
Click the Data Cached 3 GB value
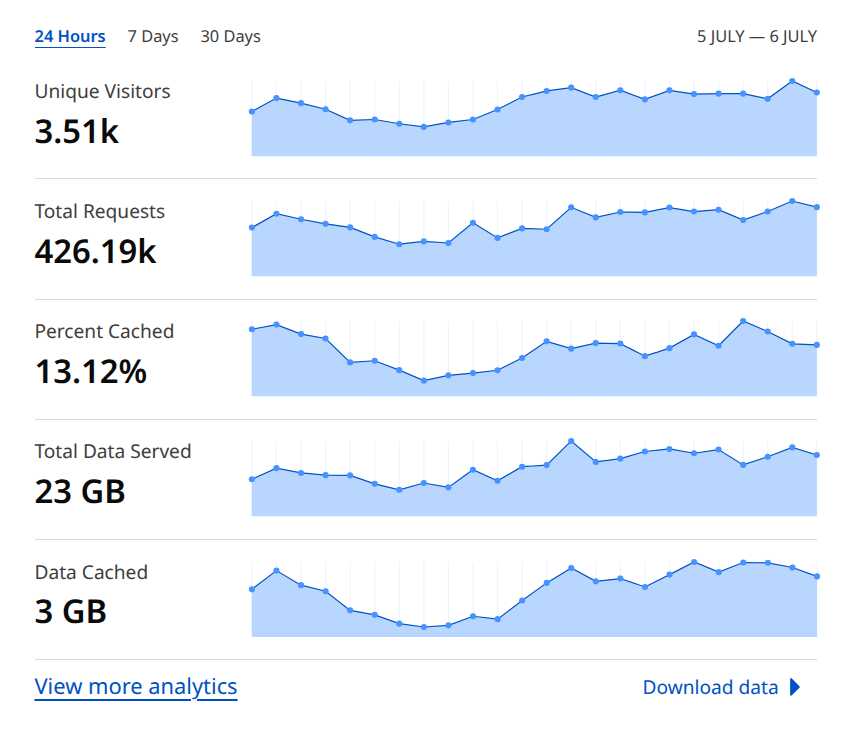point(71,612)
